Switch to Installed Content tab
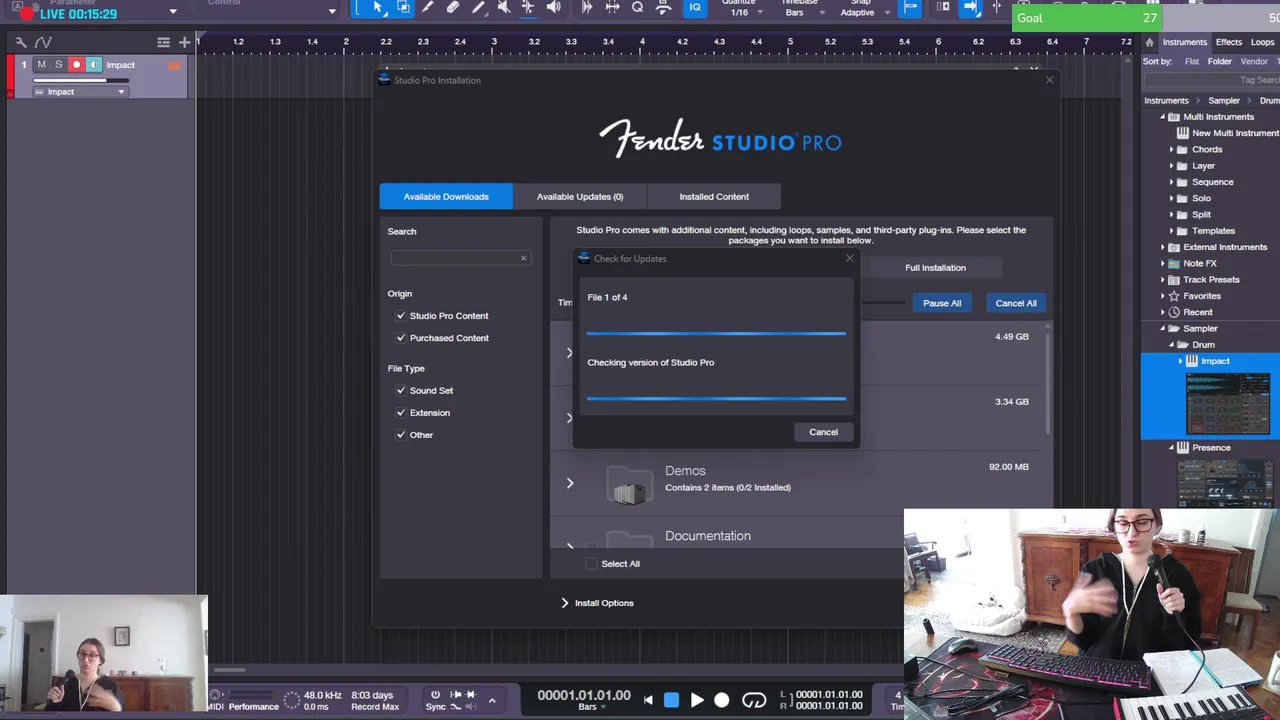 click(714, 196)
